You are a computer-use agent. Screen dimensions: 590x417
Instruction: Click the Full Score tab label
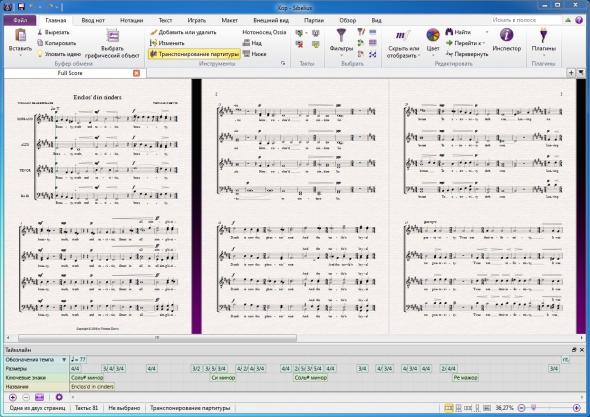(x=70, y=73)
